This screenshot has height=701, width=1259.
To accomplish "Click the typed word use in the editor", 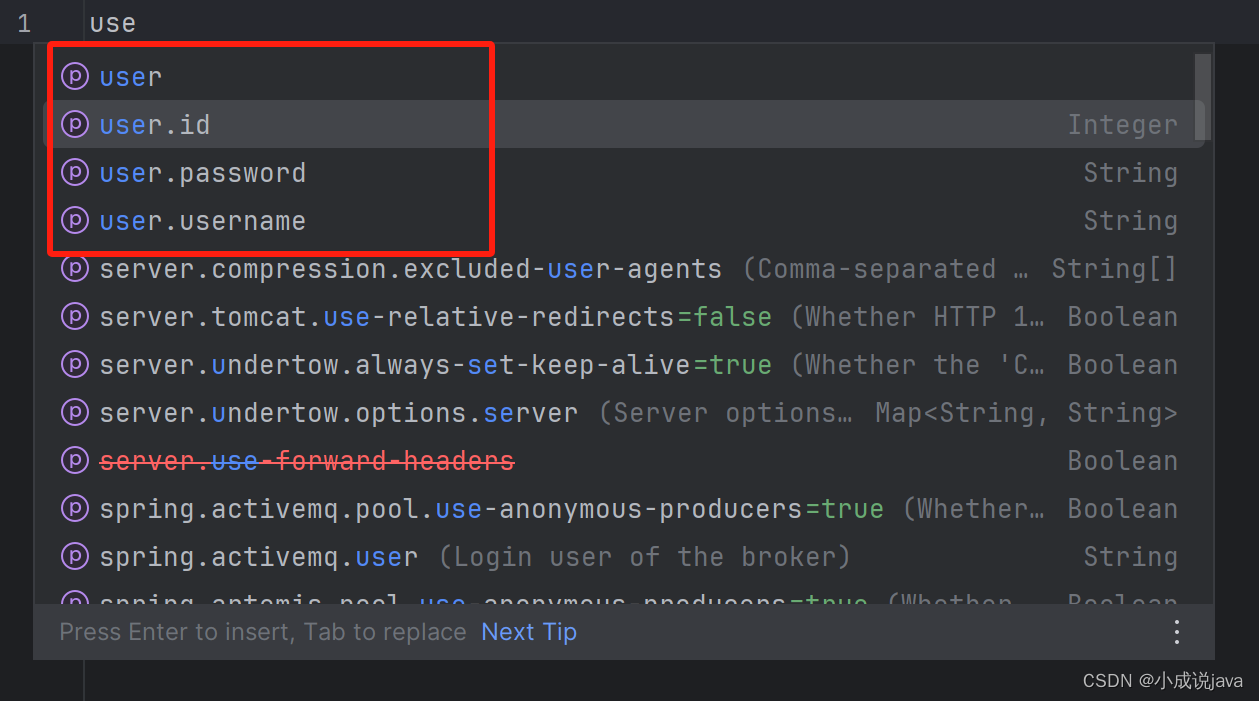I will (112, 22).
